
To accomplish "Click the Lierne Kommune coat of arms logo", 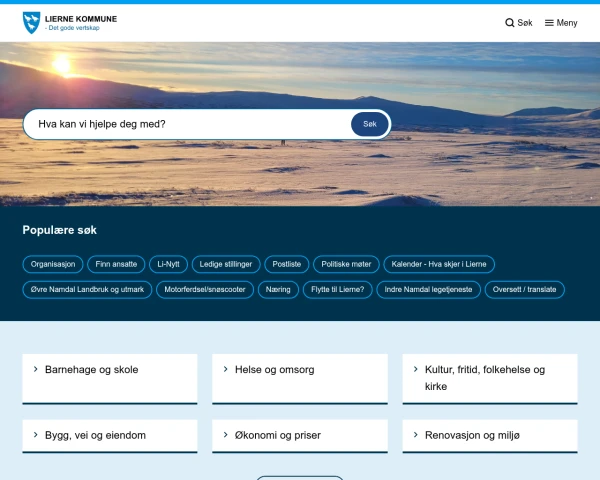I will tap(32, 21).
